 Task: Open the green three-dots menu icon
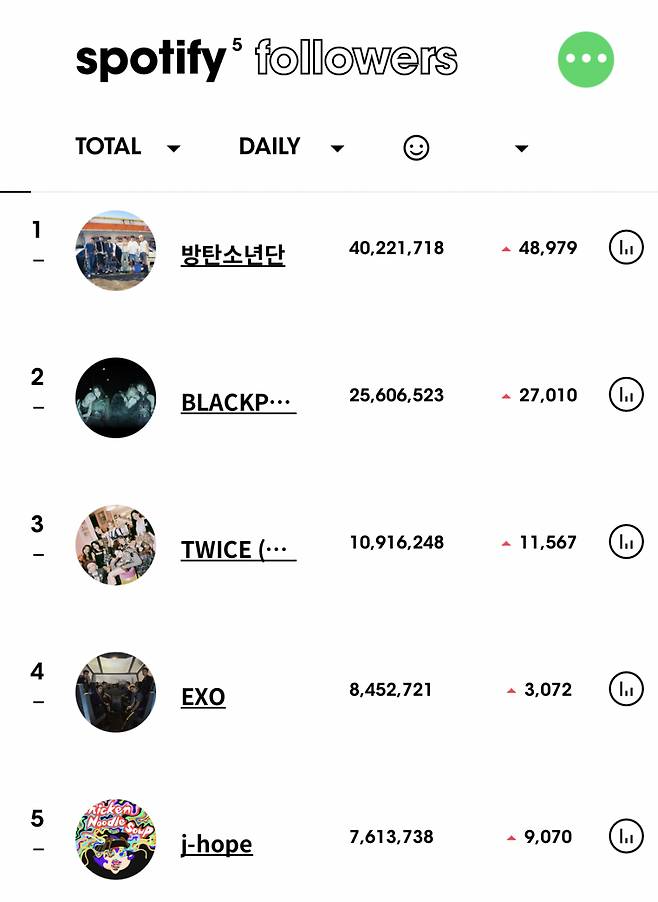(x=586, y=59)
